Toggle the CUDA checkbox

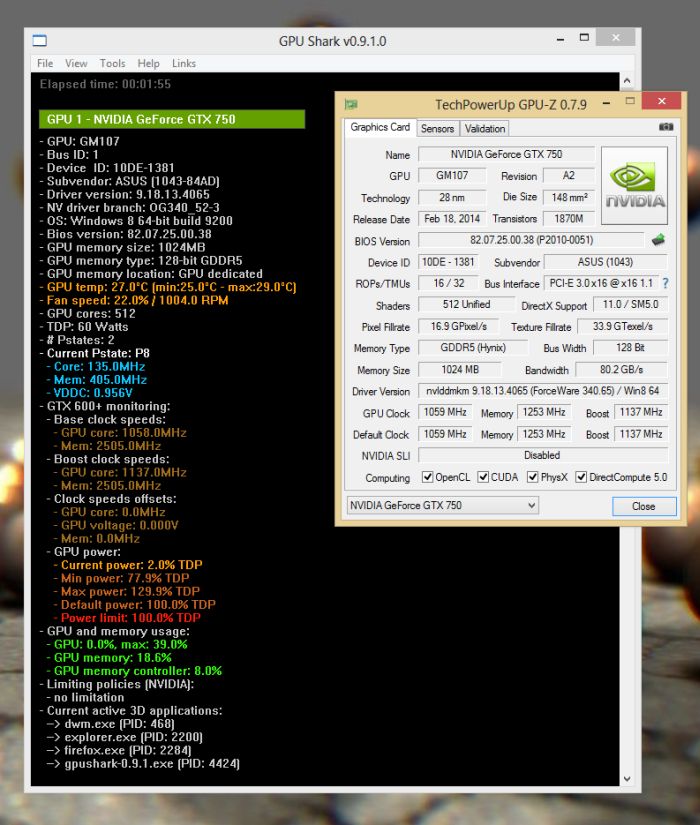click(483, 477)
